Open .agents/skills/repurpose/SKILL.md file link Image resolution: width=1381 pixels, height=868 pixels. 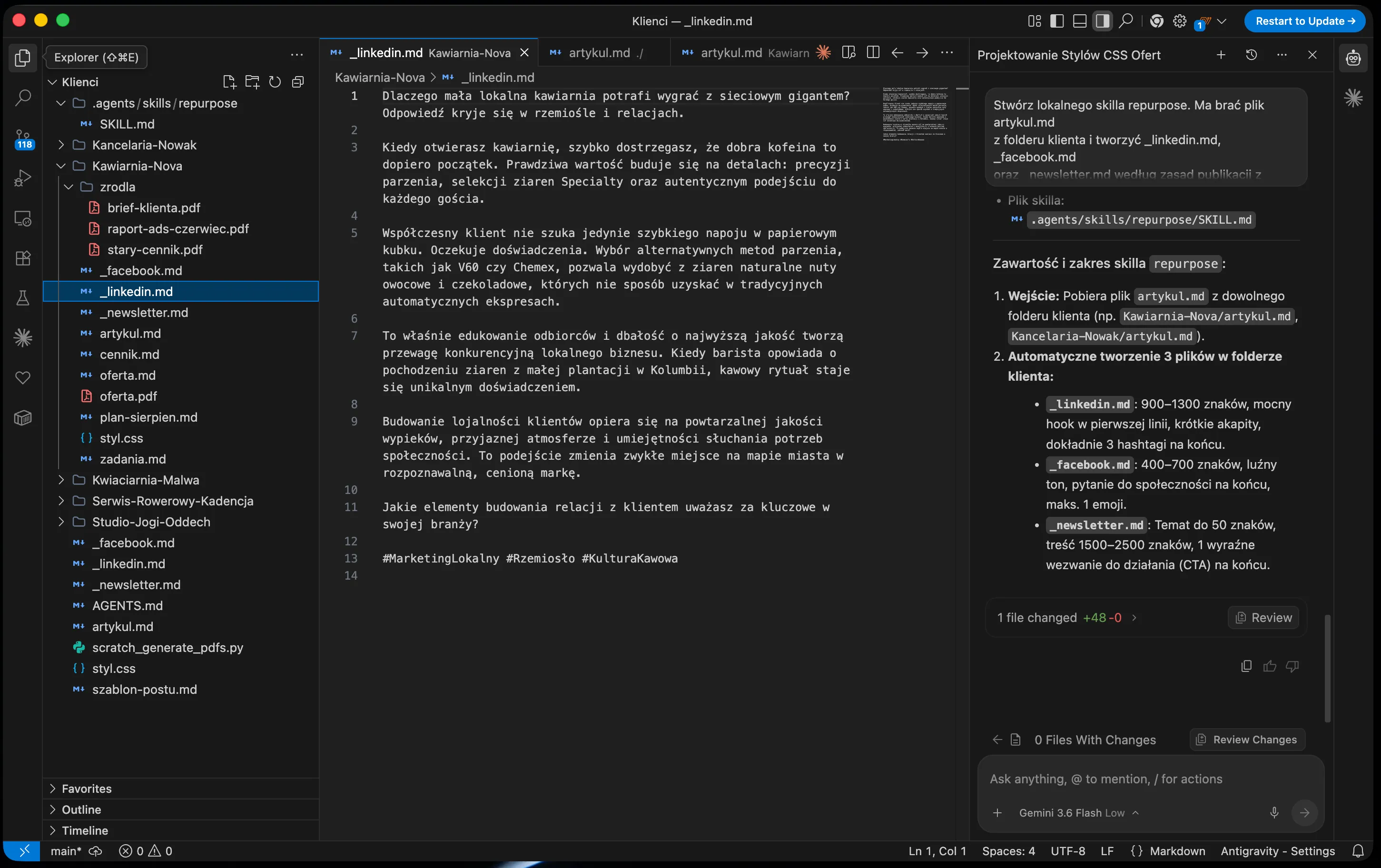pos(1141,219)
